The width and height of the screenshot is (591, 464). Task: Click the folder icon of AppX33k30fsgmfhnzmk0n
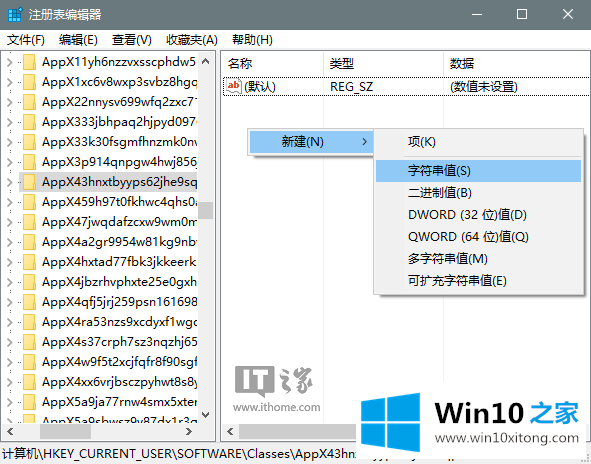[x=29, y=142]
